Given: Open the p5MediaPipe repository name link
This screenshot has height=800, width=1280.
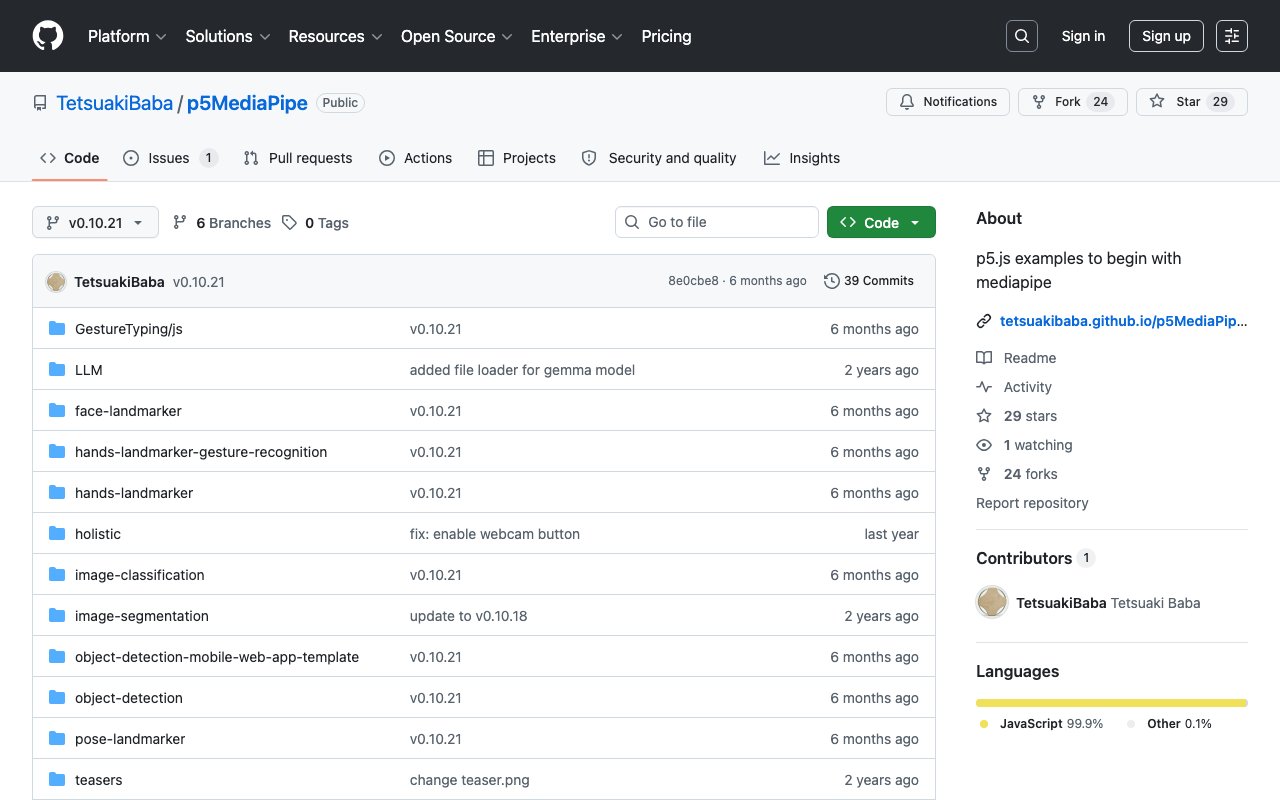Looking at the screenshot, I should click(247, 103).
